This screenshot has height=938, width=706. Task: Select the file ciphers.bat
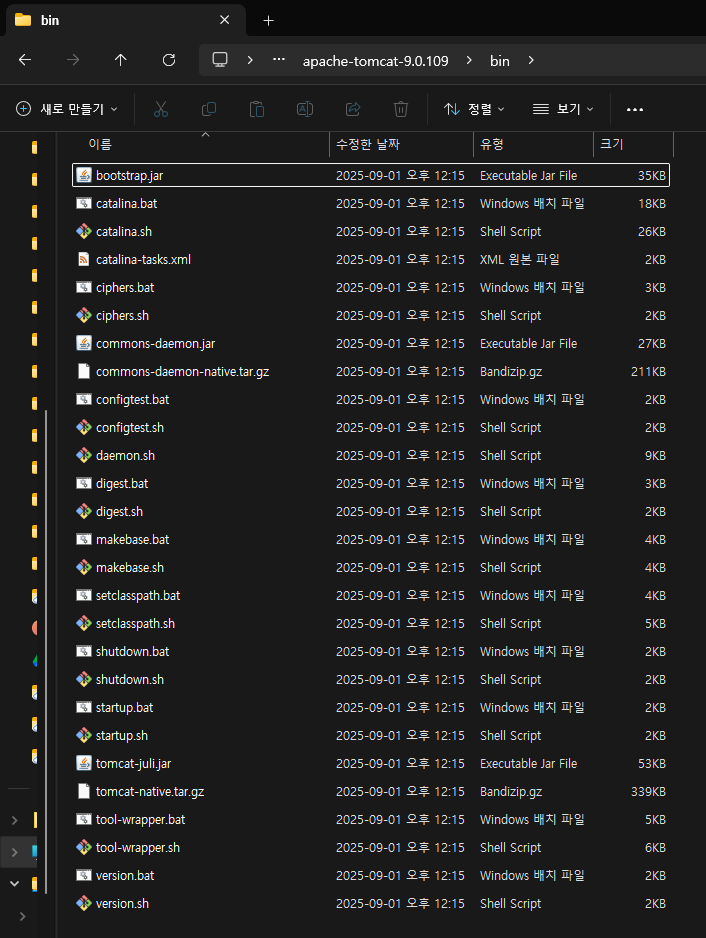[x=371, y=288]
